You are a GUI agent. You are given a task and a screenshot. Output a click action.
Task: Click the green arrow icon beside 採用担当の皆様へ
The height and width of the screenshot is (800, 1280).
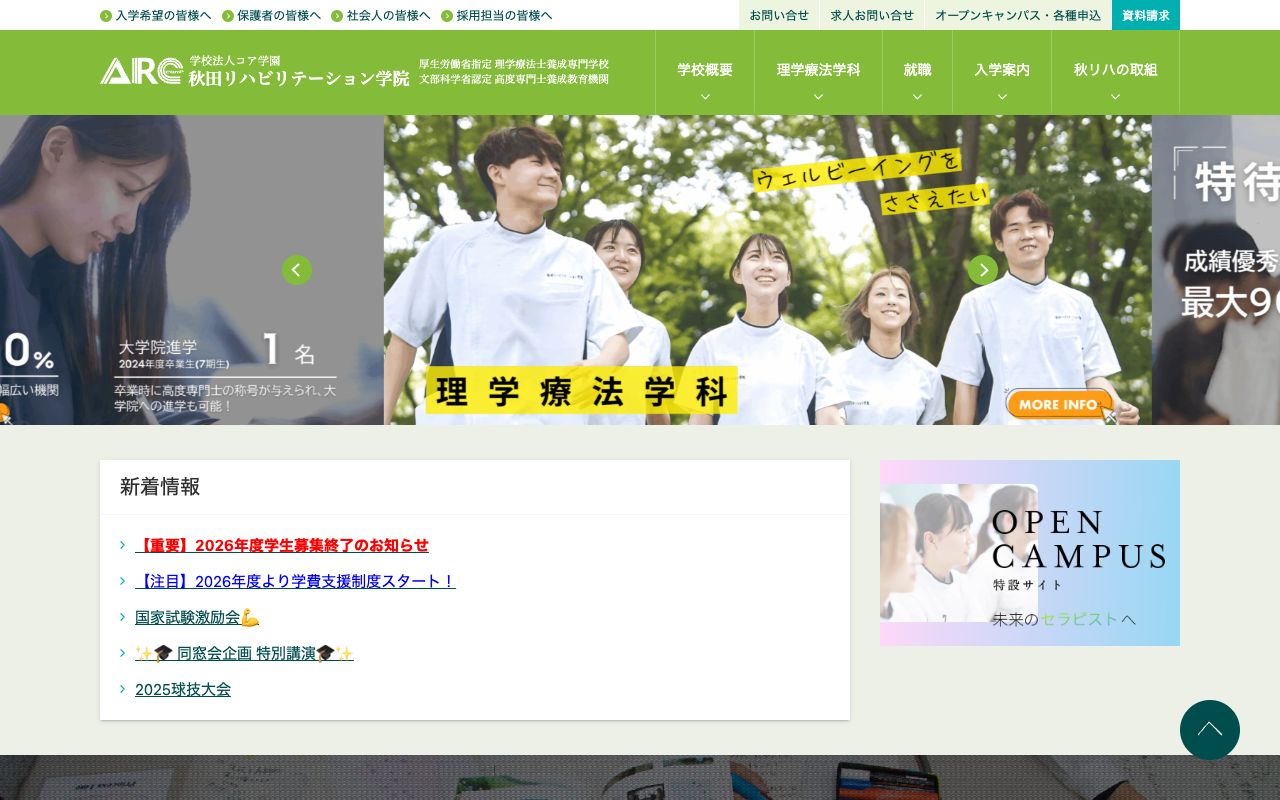pyautogui.click(x=447, y=16)
